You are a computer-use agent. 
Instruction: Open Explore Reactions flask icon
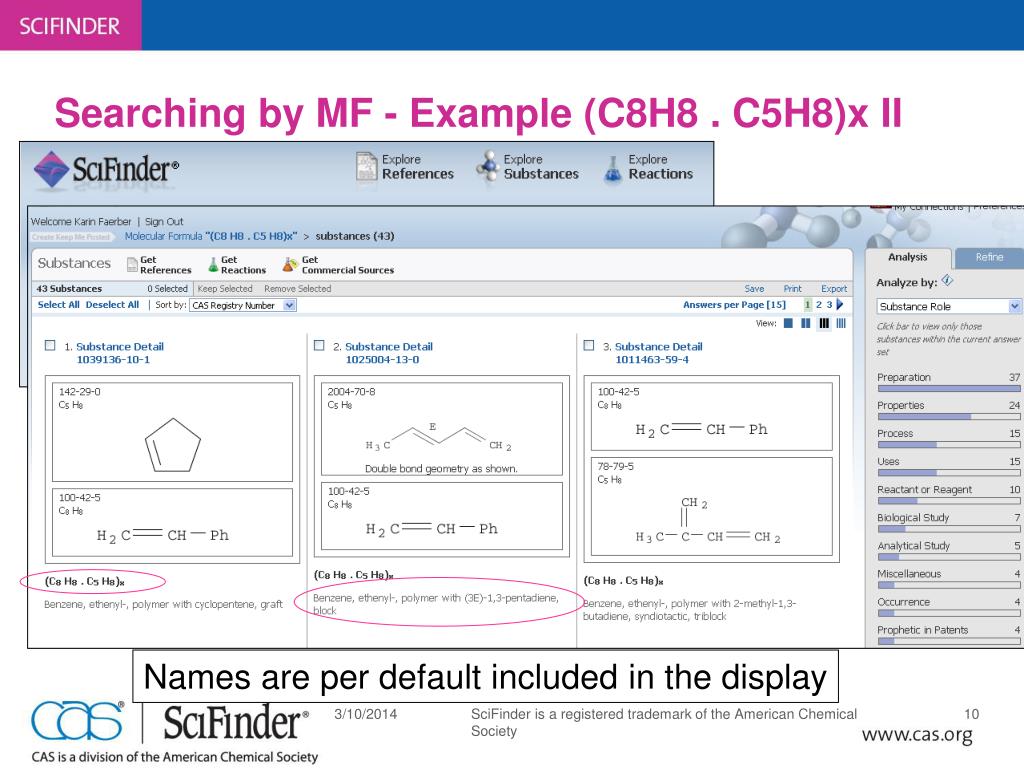[613, 168]
